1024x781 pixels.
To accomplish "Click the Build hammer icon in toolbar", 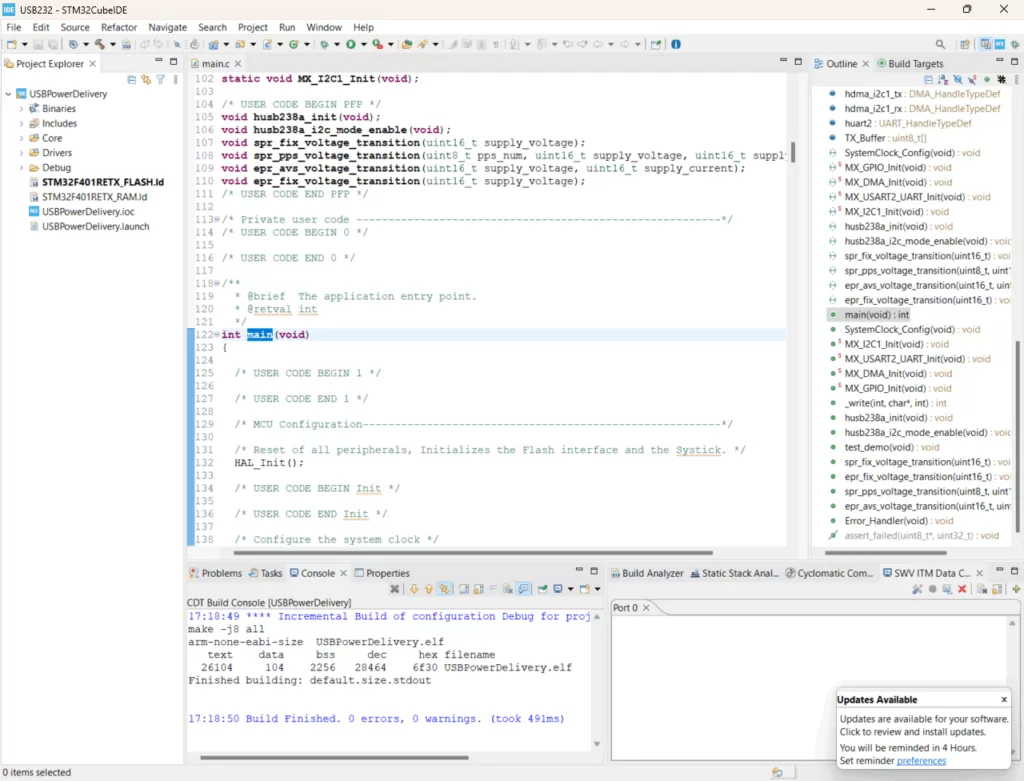I will click(x=99, y=44).
